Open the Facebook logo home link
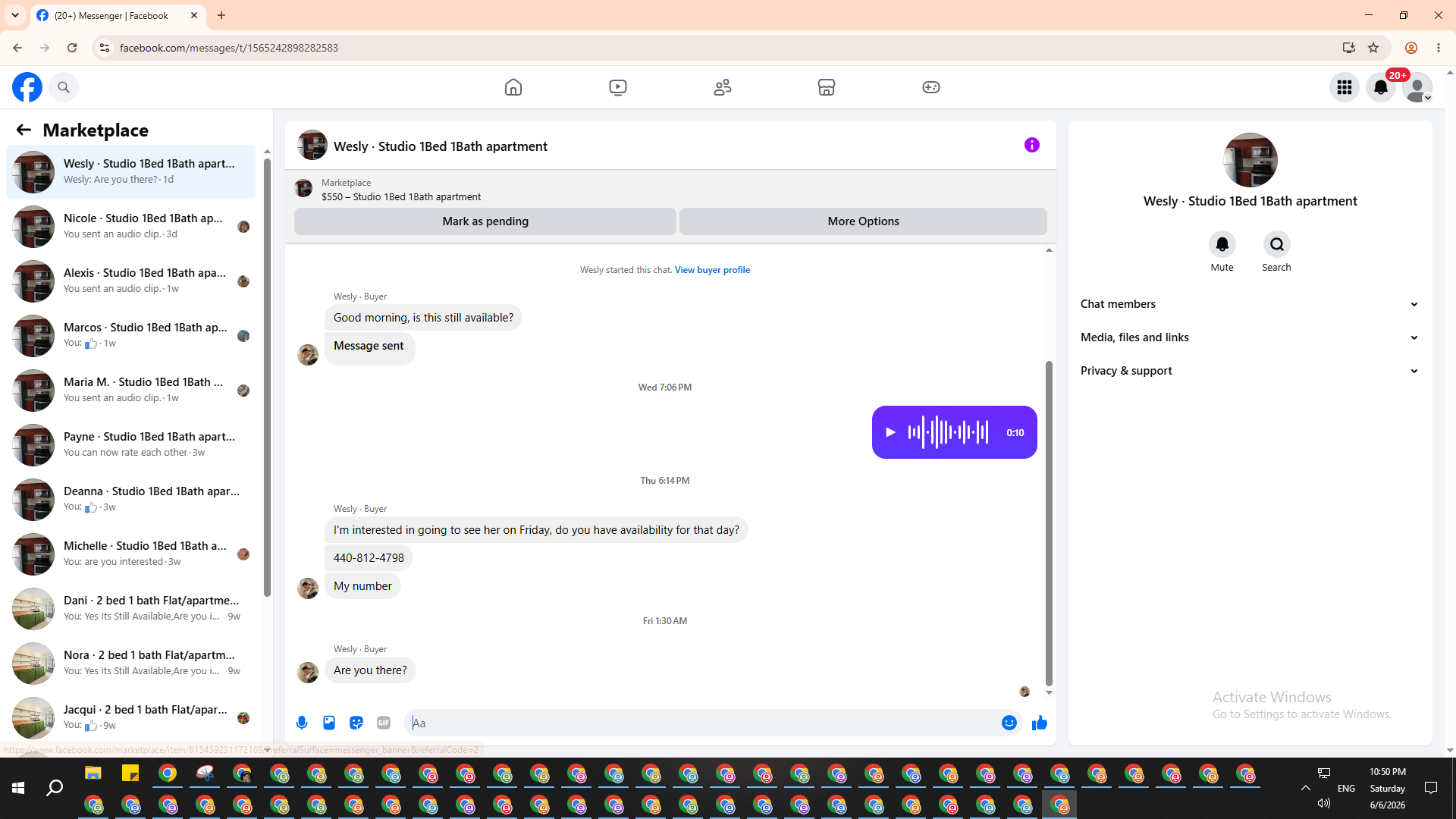 (27, 87)
